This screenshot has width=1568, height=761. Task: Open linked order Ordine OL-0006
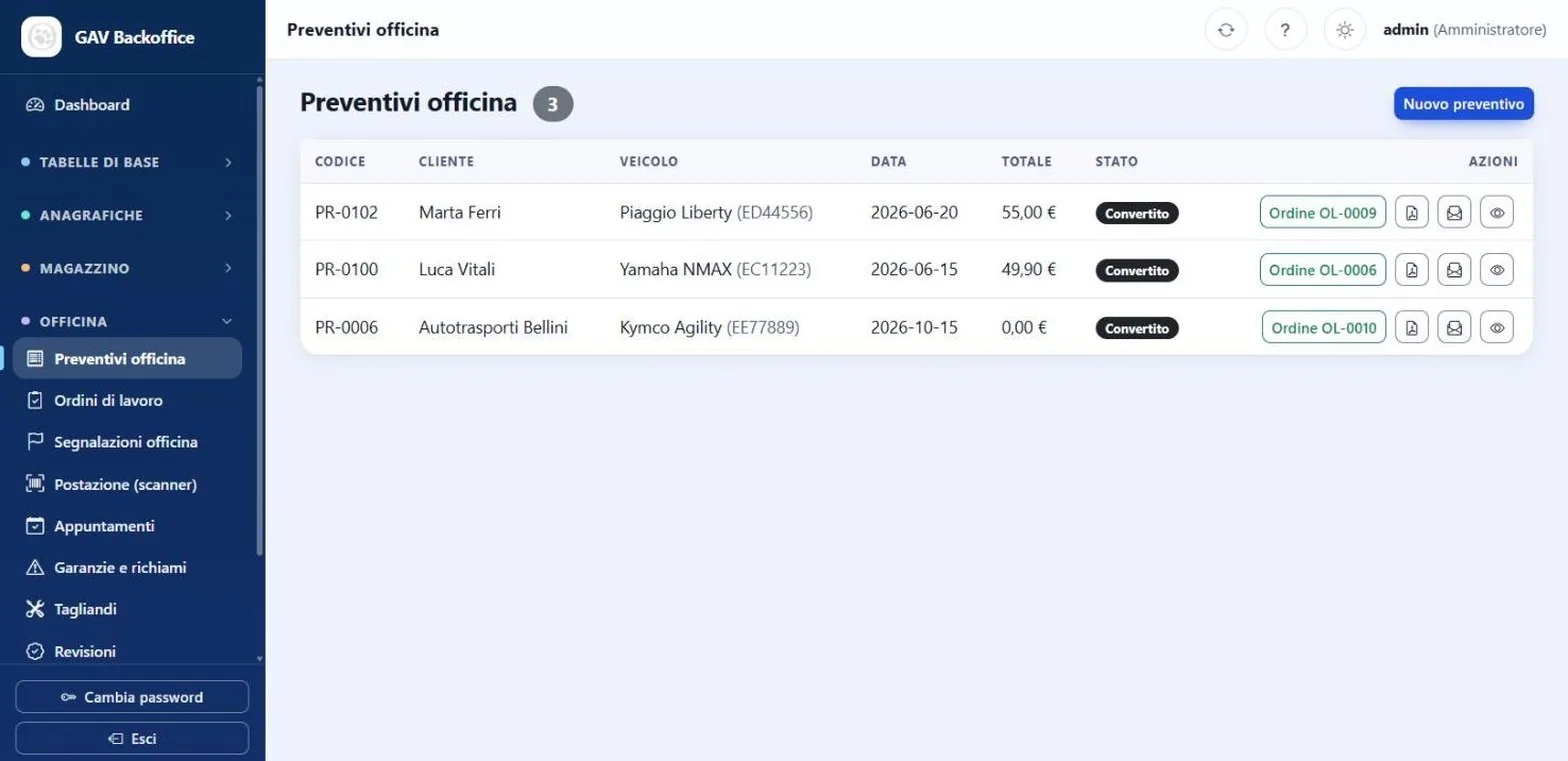[1323, 270]
